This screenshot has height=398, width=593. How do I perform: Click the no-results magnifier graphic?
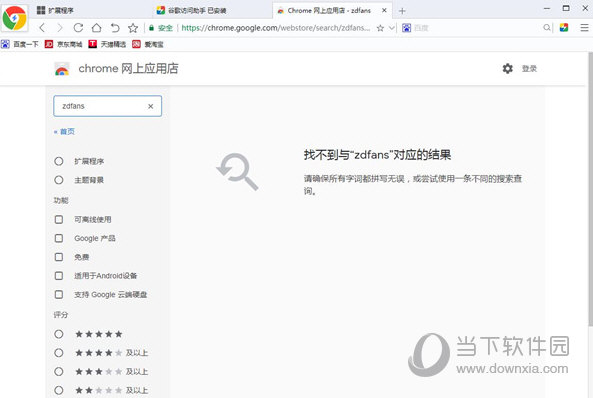pos(238,171)
